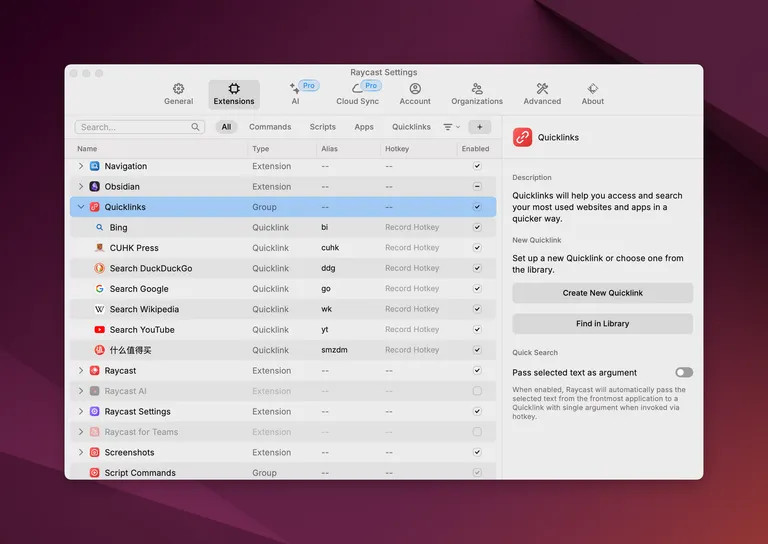Screen dimensions: 768x544
Task: Filter list by Commands tab
Action: 270,127
